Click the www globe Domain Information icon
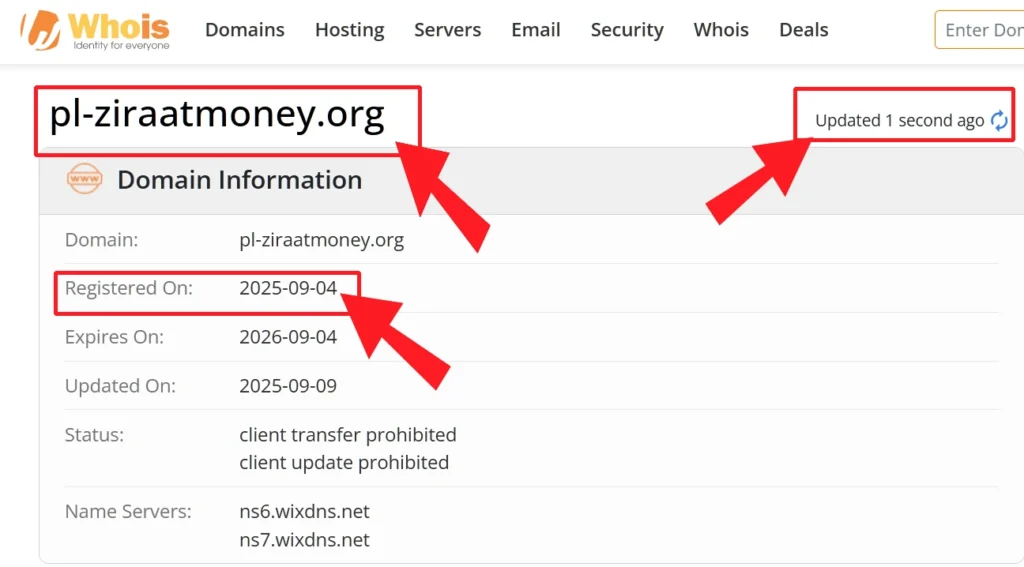Image resolution: width=1024 pixels, height=567 pixels. click(84, 180)
